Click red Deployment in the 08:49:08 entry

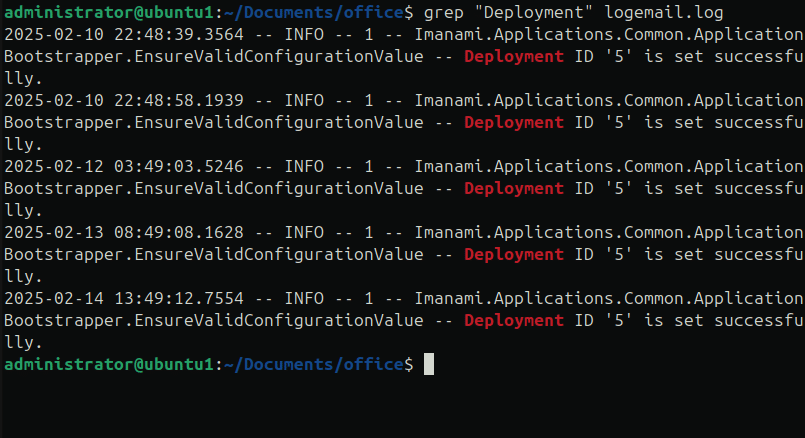point(514,254)
